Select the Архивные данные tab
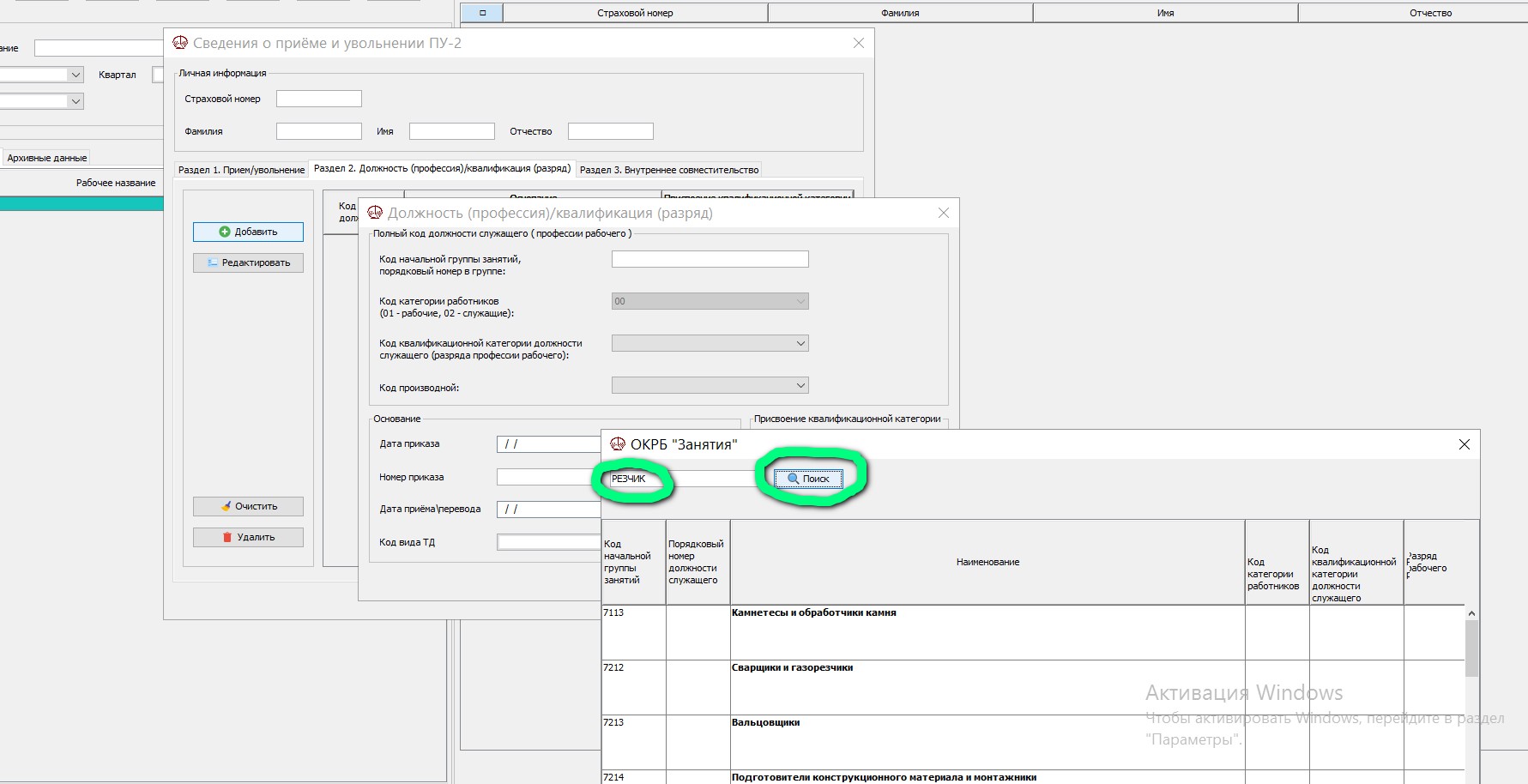 (47, 158)
